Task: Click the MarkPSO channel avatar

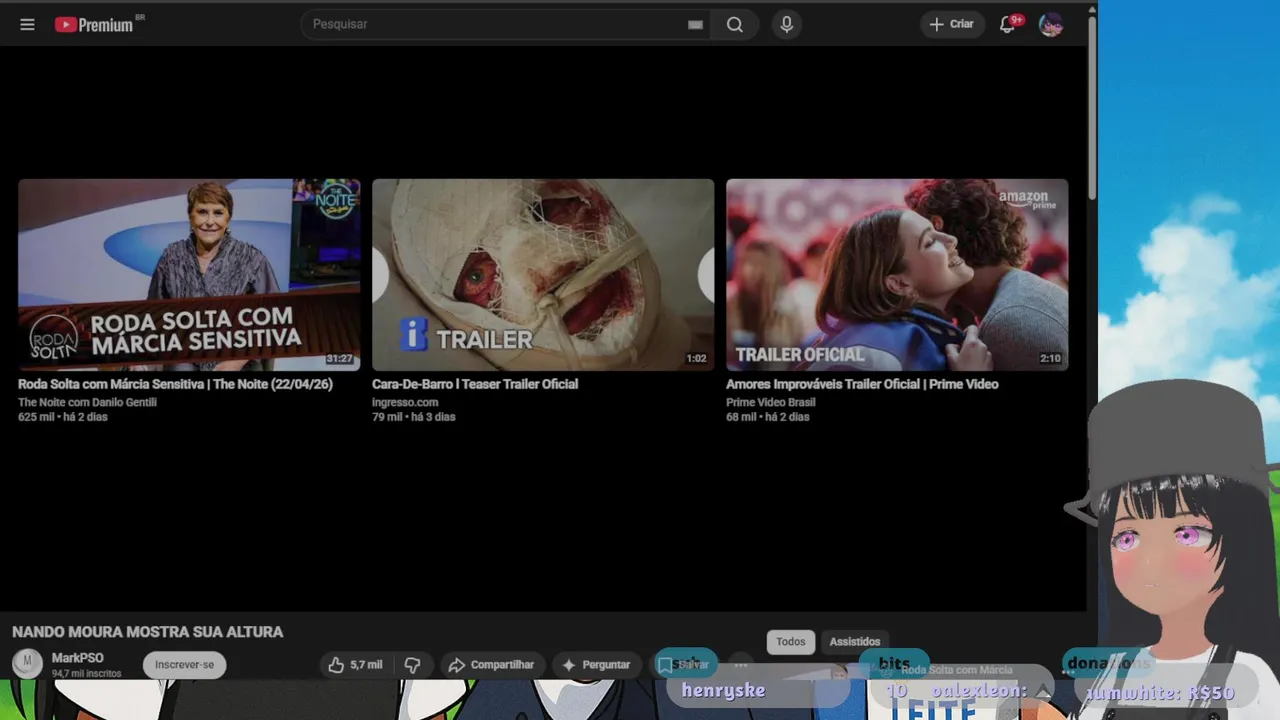Action: click(27, 663)
